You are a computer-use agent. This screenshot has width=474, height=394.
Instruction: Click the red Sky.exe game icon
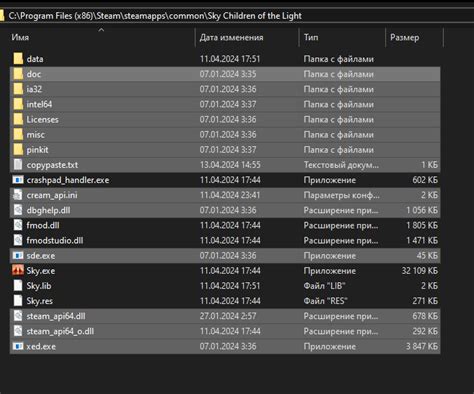coord(18,270)
